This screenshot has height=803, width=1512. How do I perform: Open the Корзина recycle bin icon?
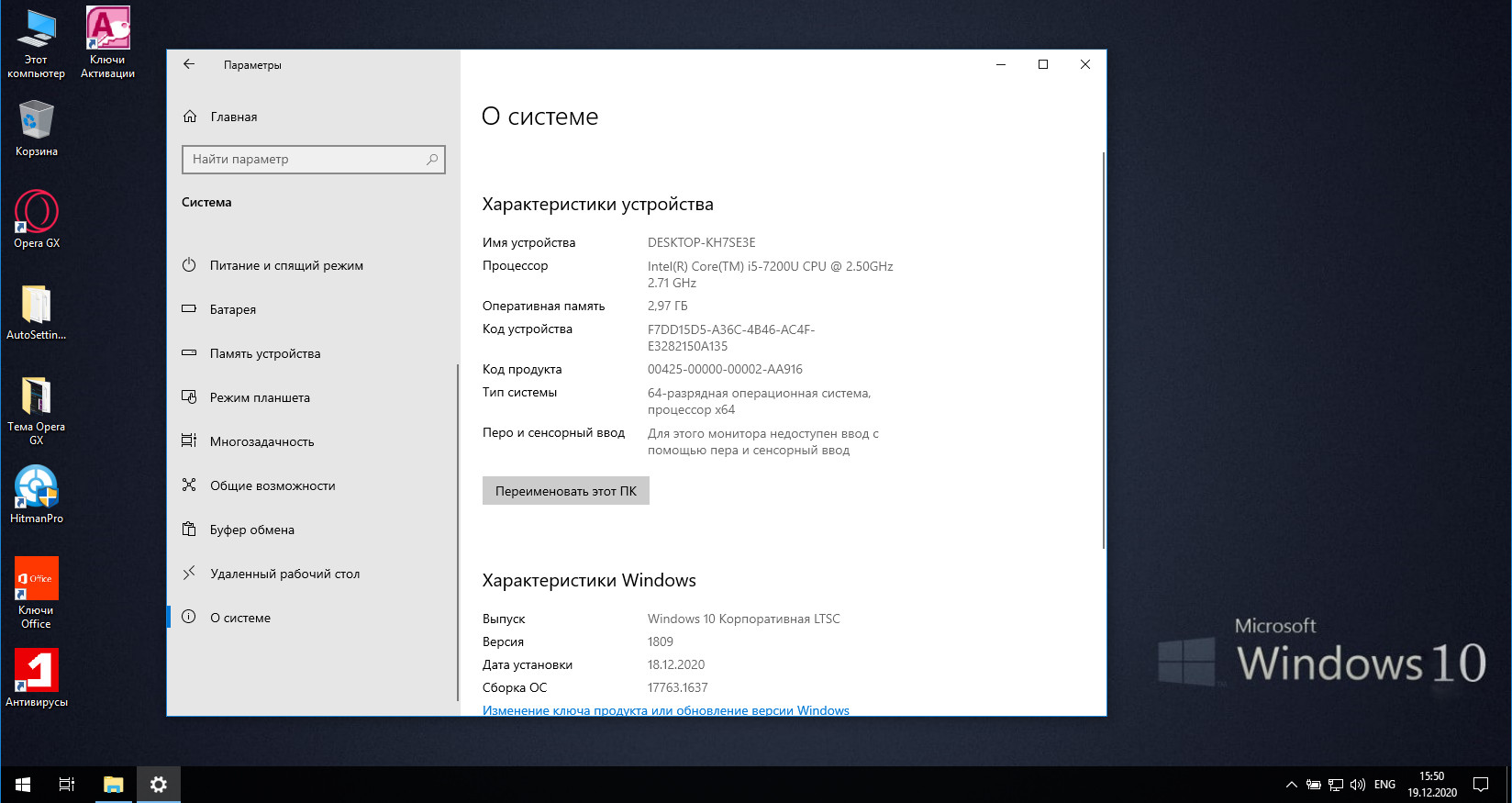[37, 128]
